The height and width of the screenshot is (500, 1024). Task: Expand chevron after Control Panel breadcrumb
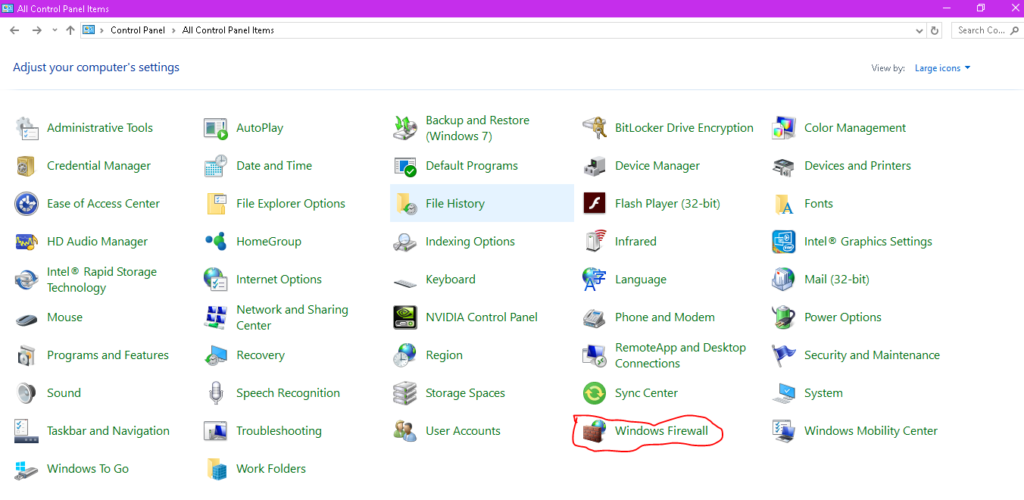coord(173,31)
